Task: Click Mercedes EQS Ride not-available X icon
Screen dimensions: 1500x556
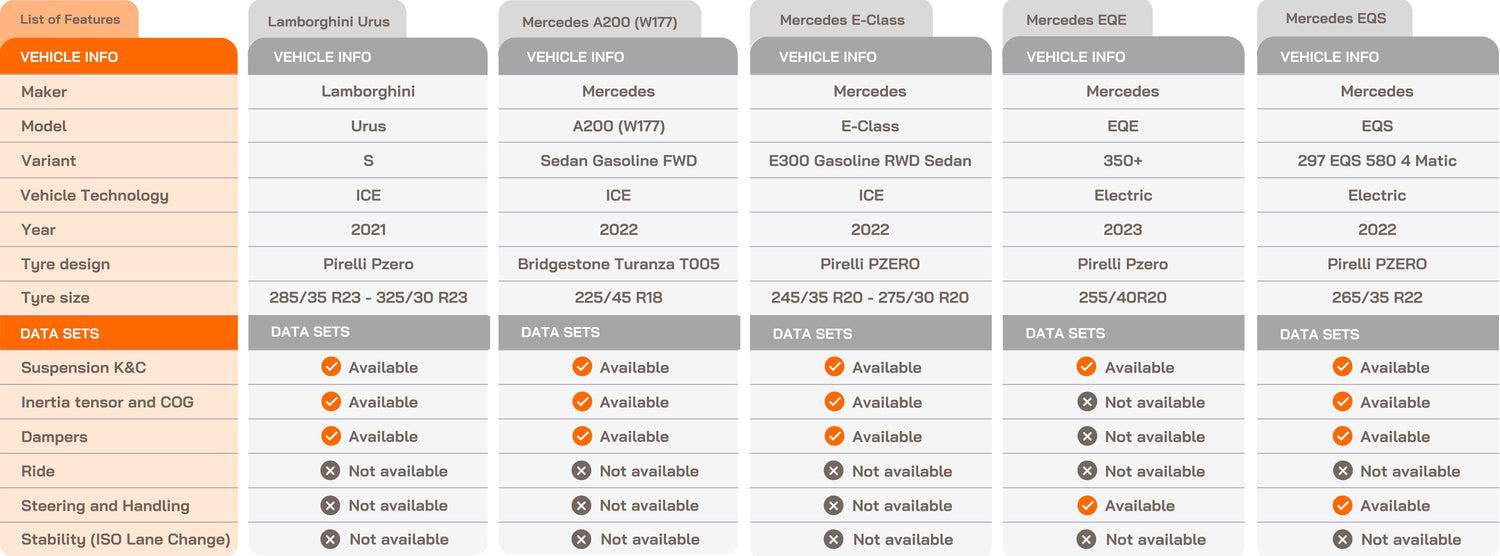Action: [x=1343, y=471]
